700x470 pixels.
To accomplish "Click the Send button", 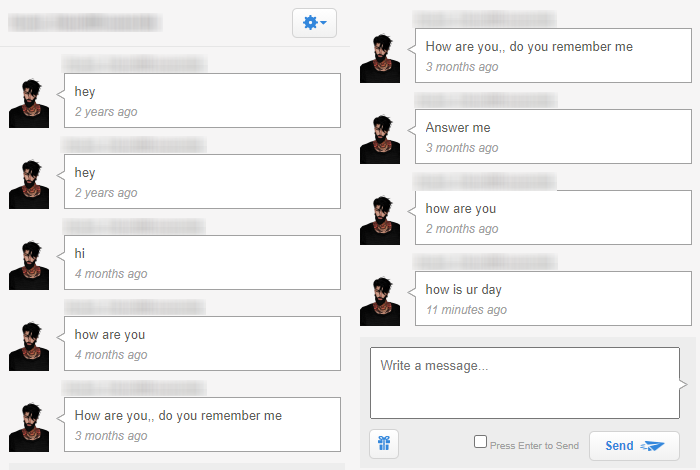I will (x=634, y=445).
